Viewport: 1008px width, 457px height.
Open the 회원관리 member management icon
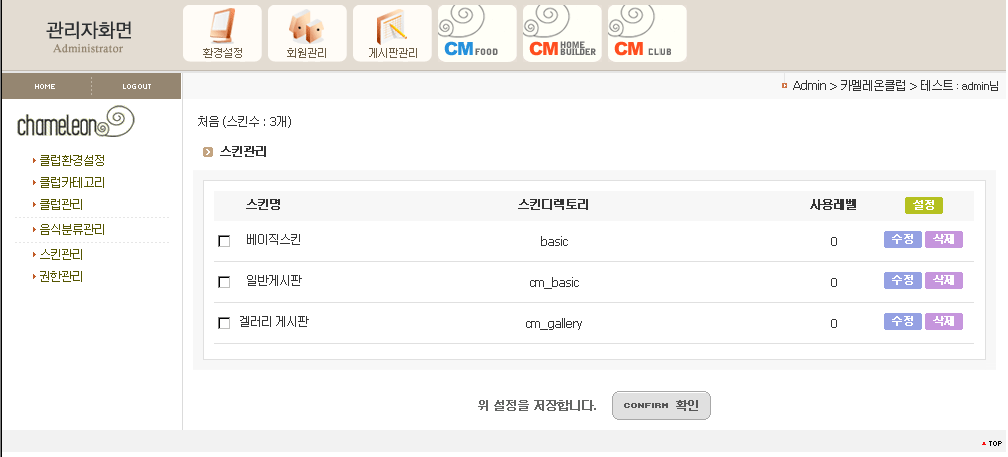307,33
